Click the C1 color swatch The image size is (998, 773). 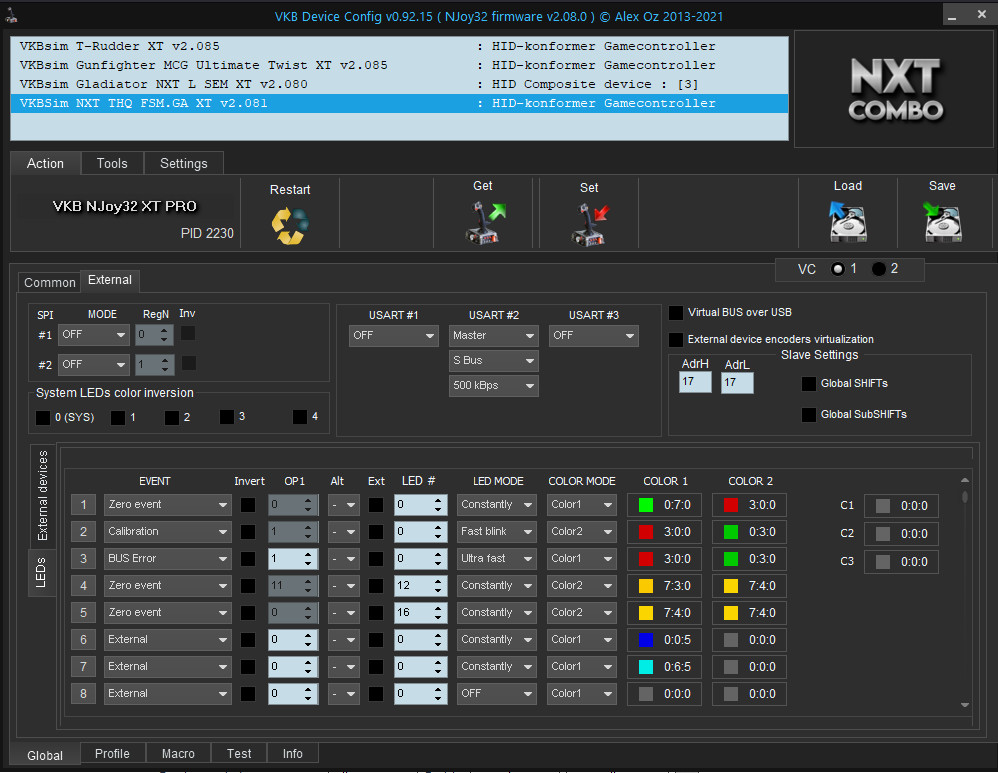click(x=883, y=506)
